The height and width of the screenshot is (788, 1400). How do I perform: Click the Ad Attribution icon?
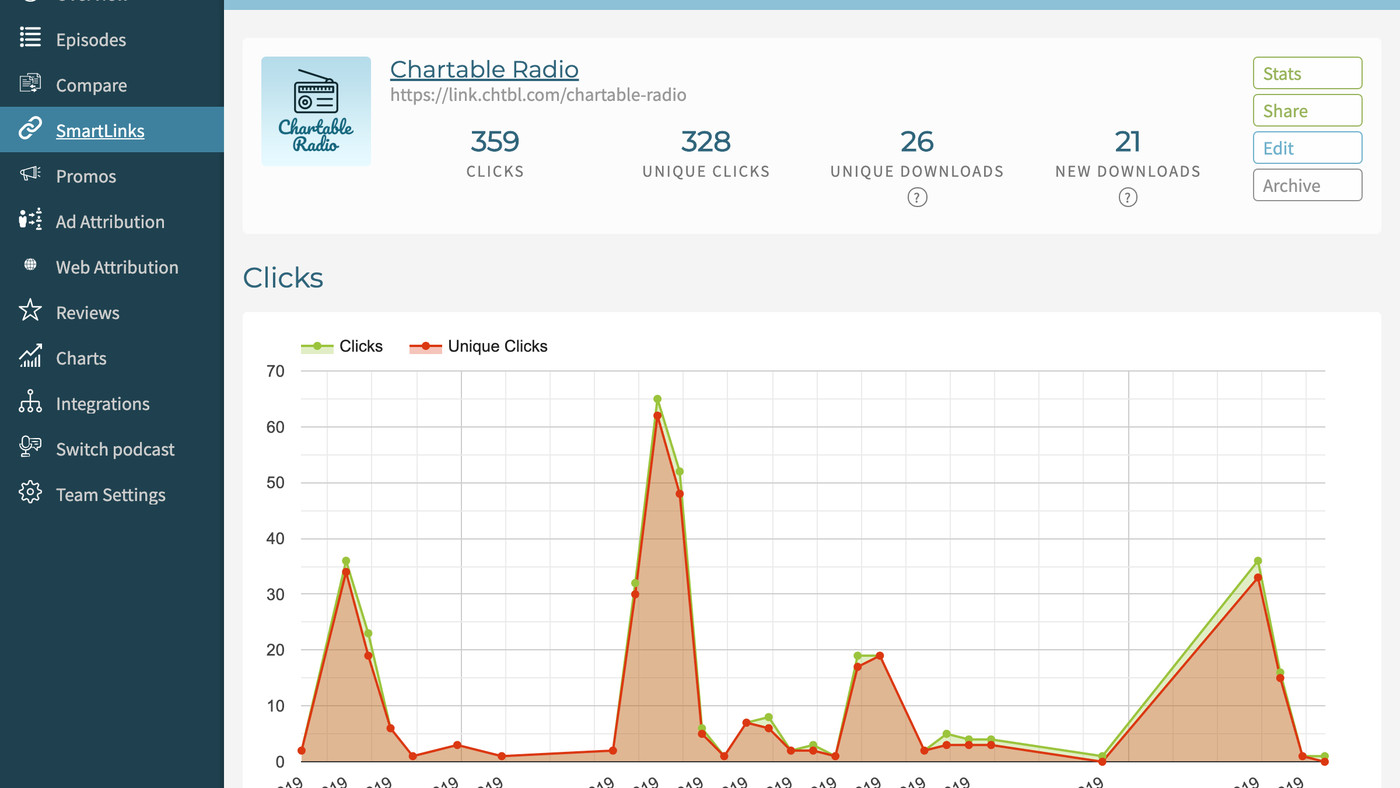[30, 220]
